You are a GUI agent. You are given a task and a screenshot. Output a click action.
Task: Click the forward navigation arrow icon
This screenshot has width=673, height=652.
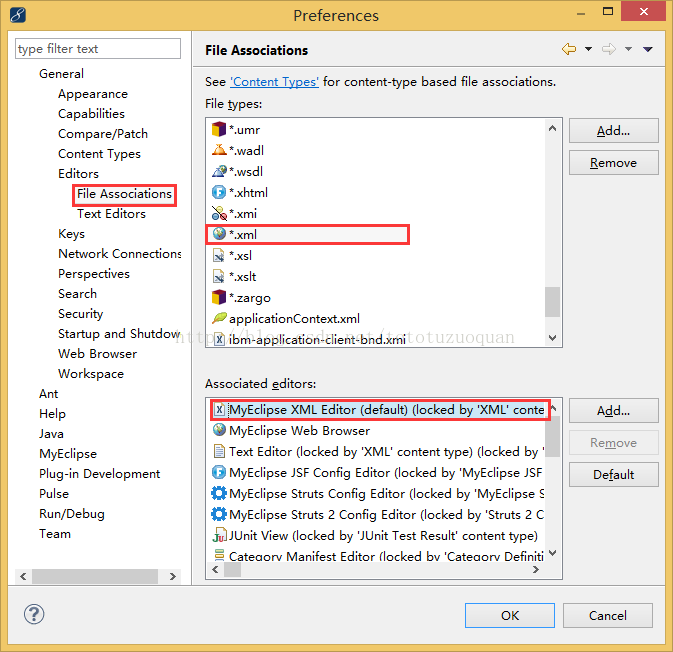[x=609, y=49]
